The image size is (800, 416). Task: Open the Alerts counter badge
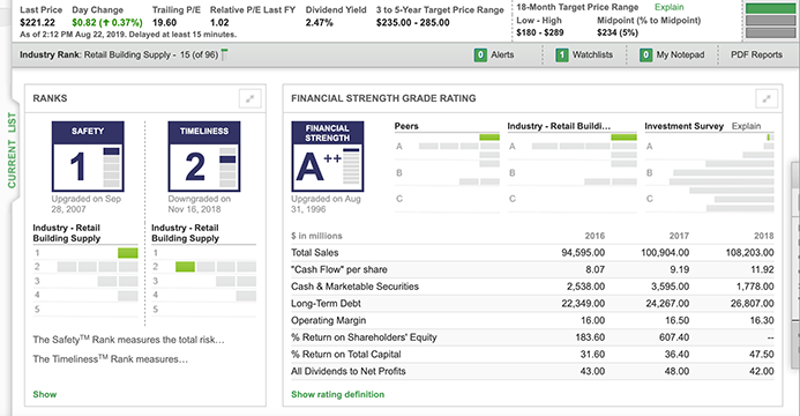click(x=481, y=55)
